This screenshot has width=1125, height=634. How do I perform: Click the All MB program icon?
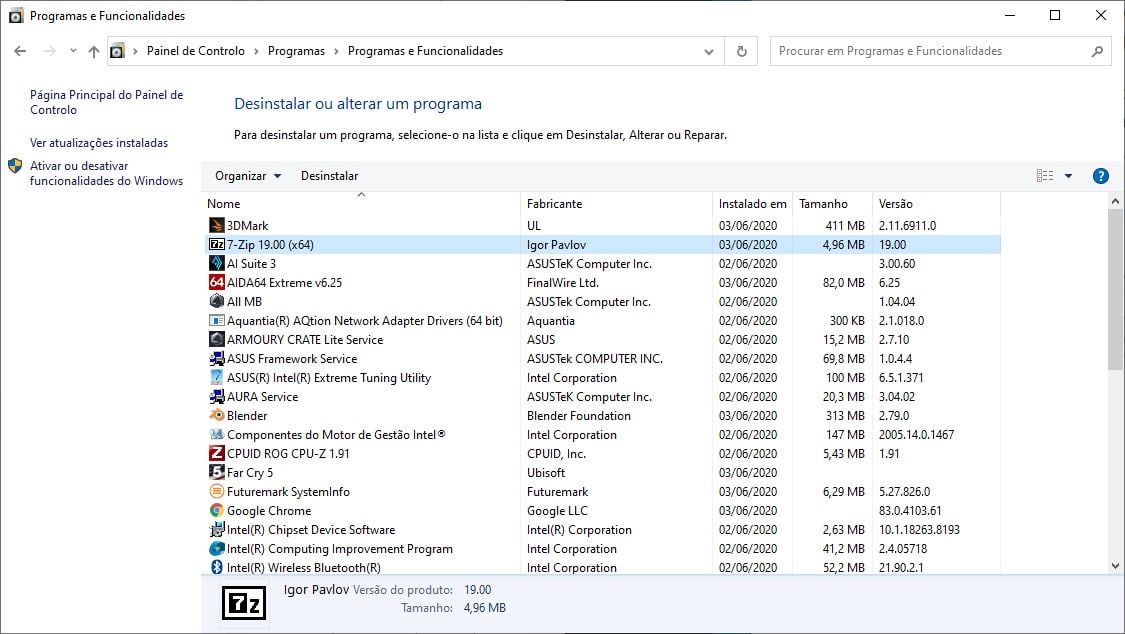coord(216,301)
